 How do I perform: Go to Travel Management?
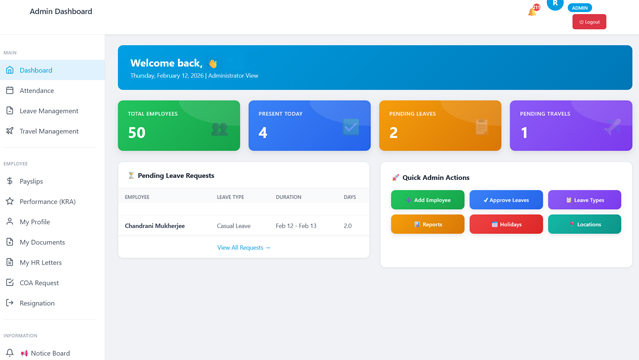click(x=52, y=131)
